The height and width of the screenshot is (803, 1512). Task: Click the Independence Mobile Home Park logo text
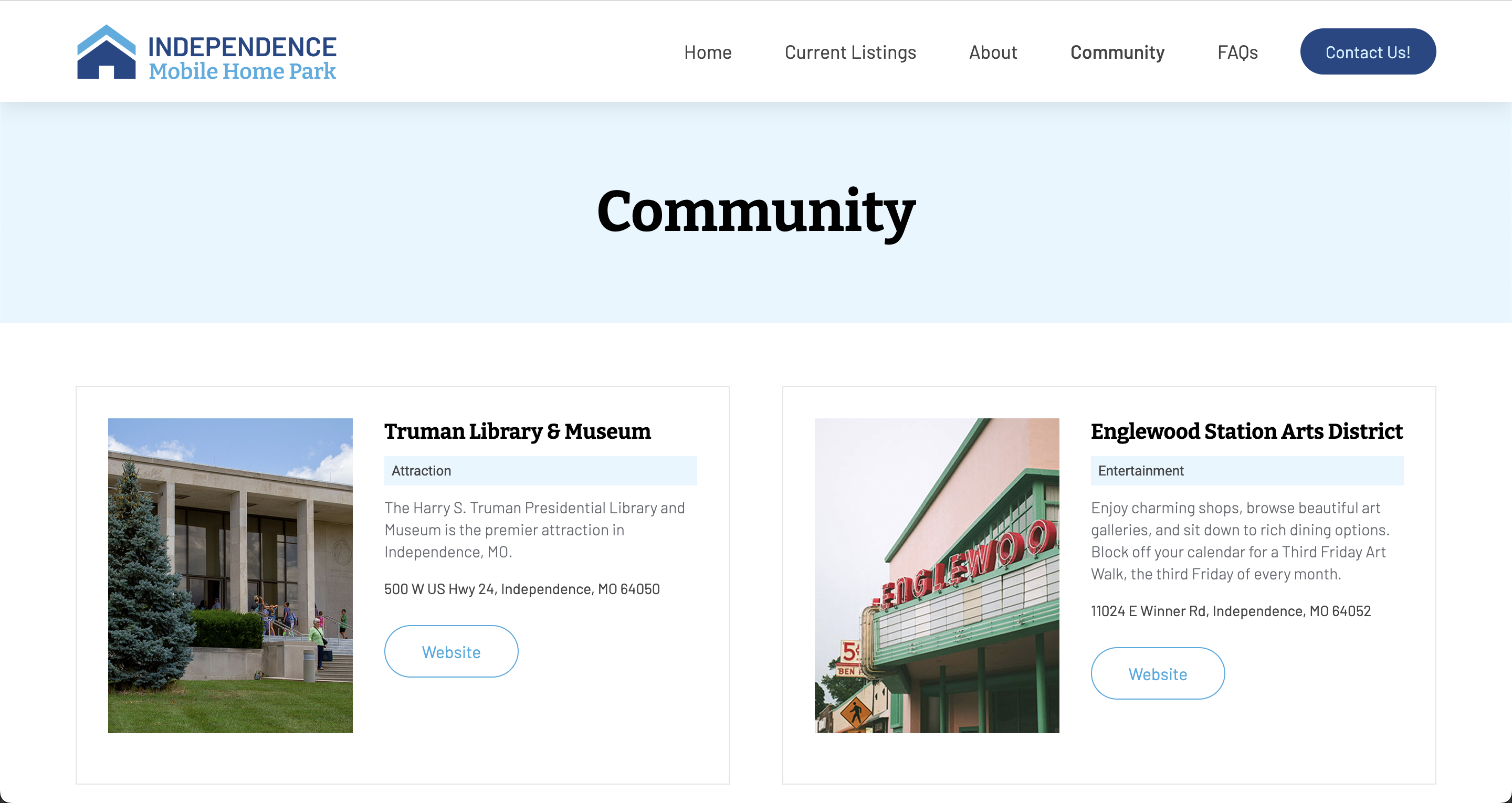242,58
